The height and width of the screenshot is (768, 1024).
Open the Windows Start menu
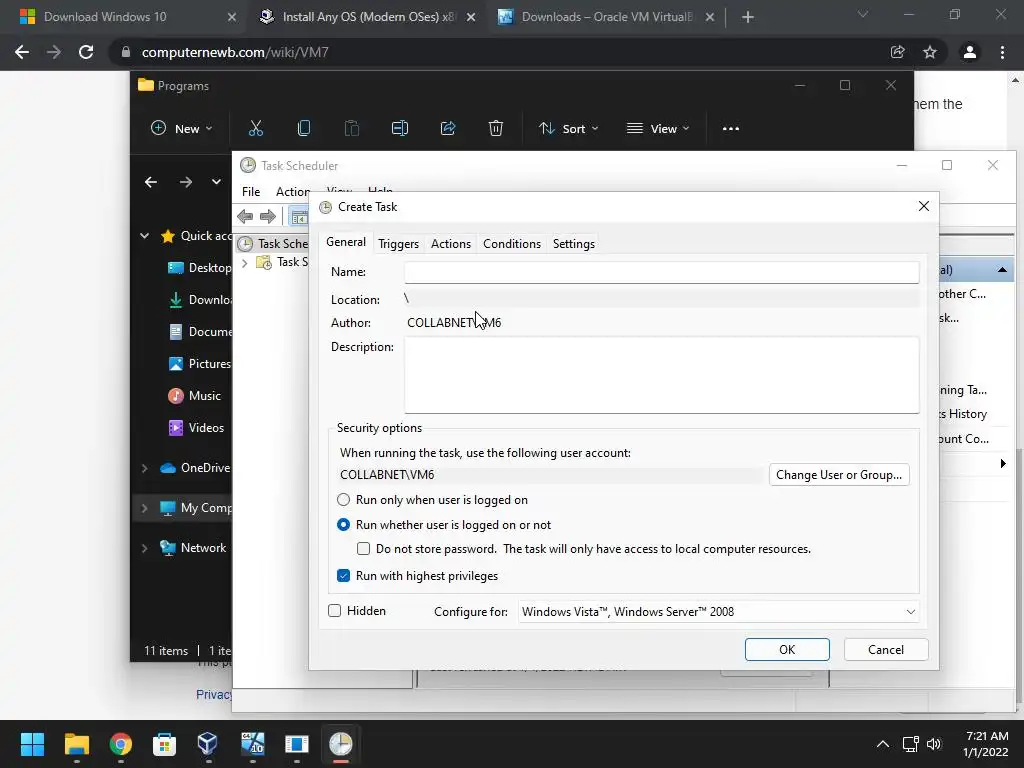point(32,744)
